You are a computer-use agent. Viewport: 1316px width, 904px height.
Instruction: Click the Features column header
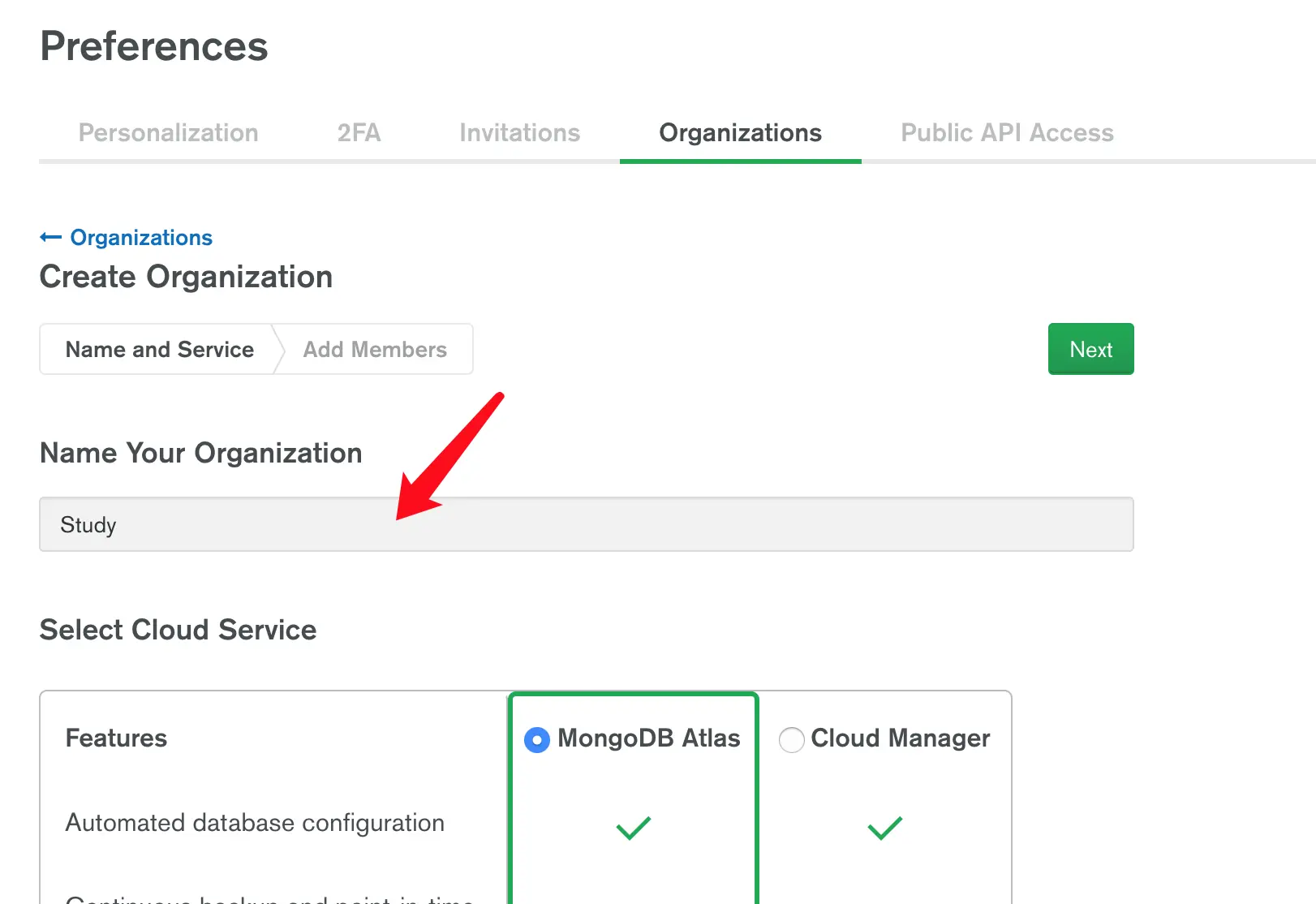[x=116, y=738]
